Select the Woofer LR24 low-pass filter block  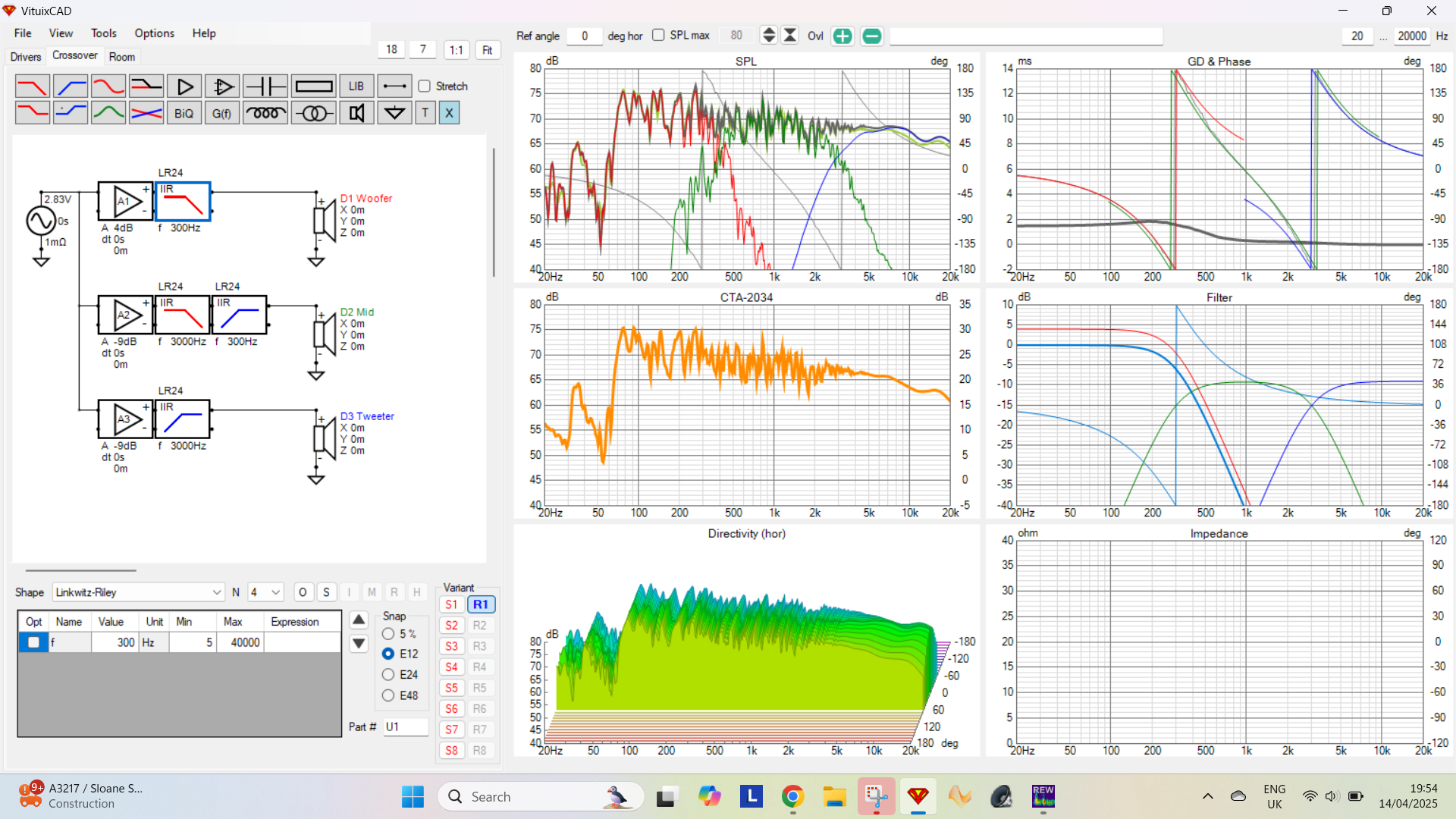pyautogui.click(x=183, y=202)
